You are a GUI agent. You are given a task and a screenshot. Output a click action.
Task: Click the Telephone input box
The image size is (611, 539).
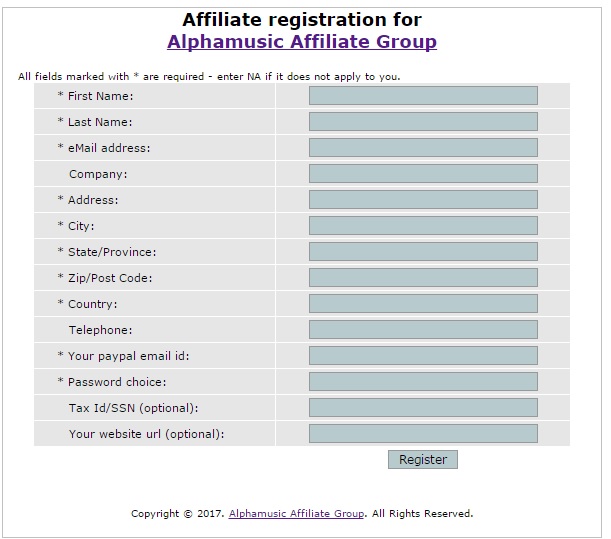pyautogui.click(x=423, y=330)
